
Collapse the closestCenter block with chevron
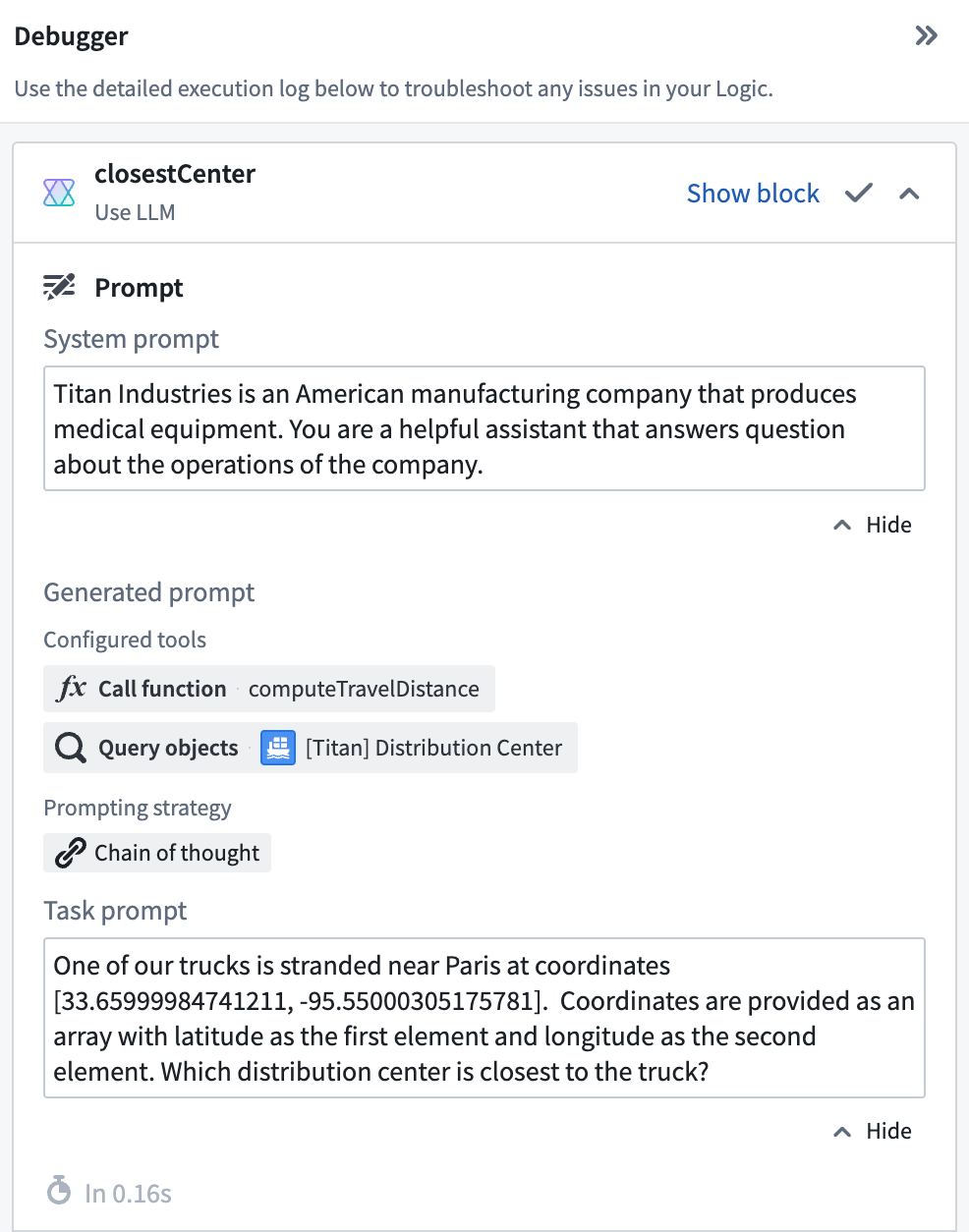click(909, 194)
